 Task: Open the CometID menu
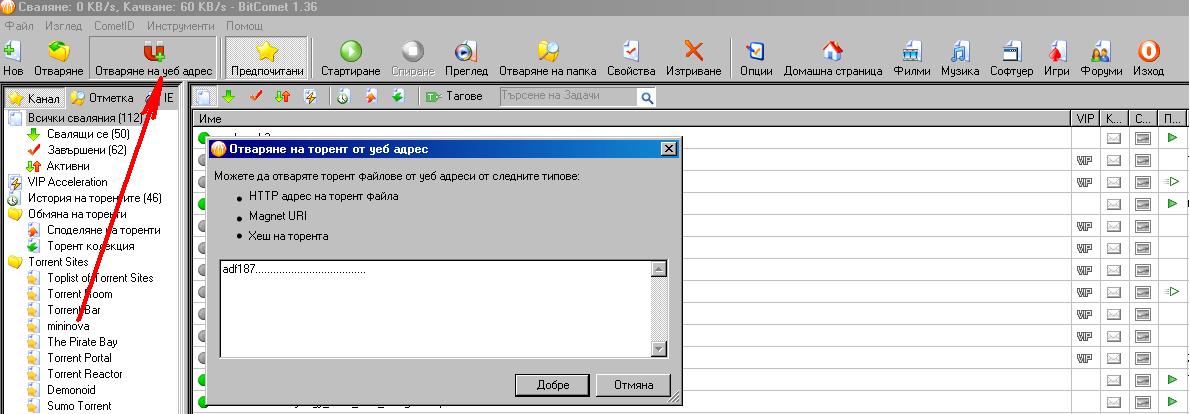coord(114,26)
